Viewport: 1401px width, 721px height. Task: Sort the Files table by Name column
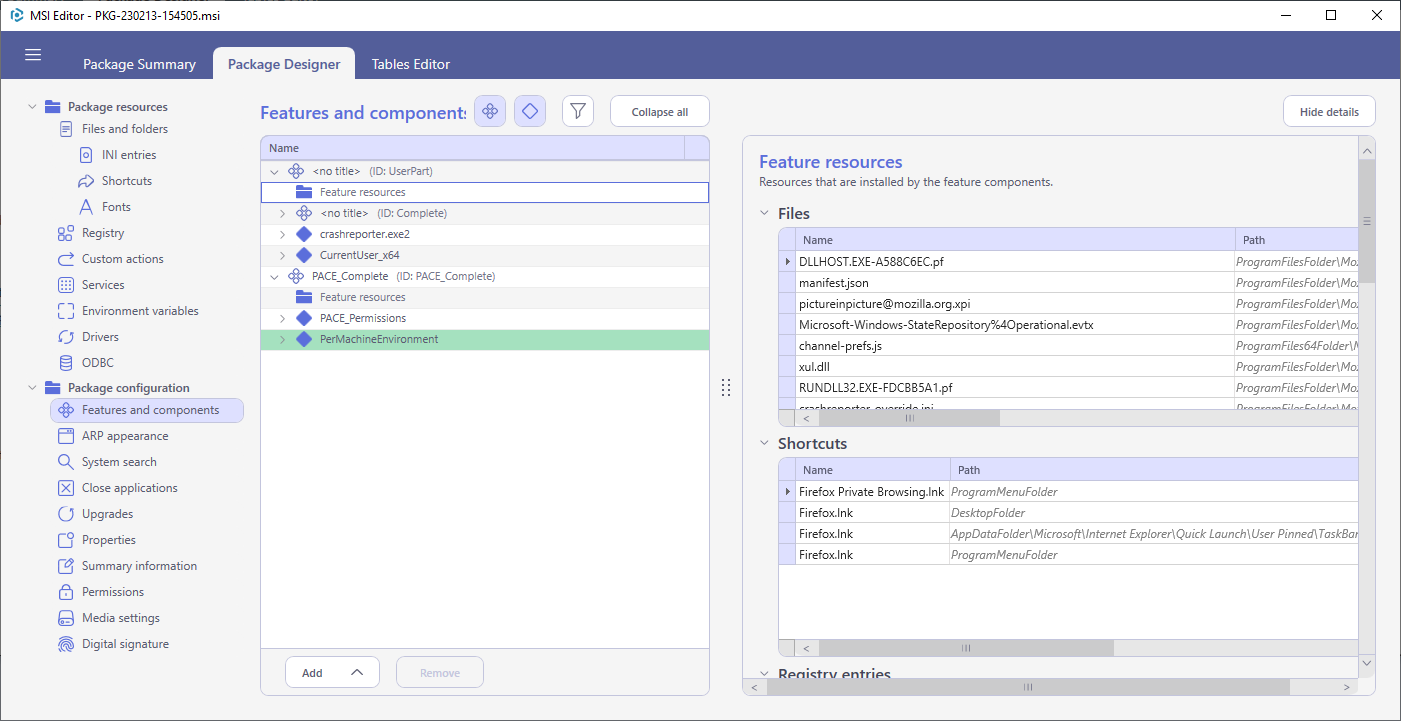pos(1015,240)
